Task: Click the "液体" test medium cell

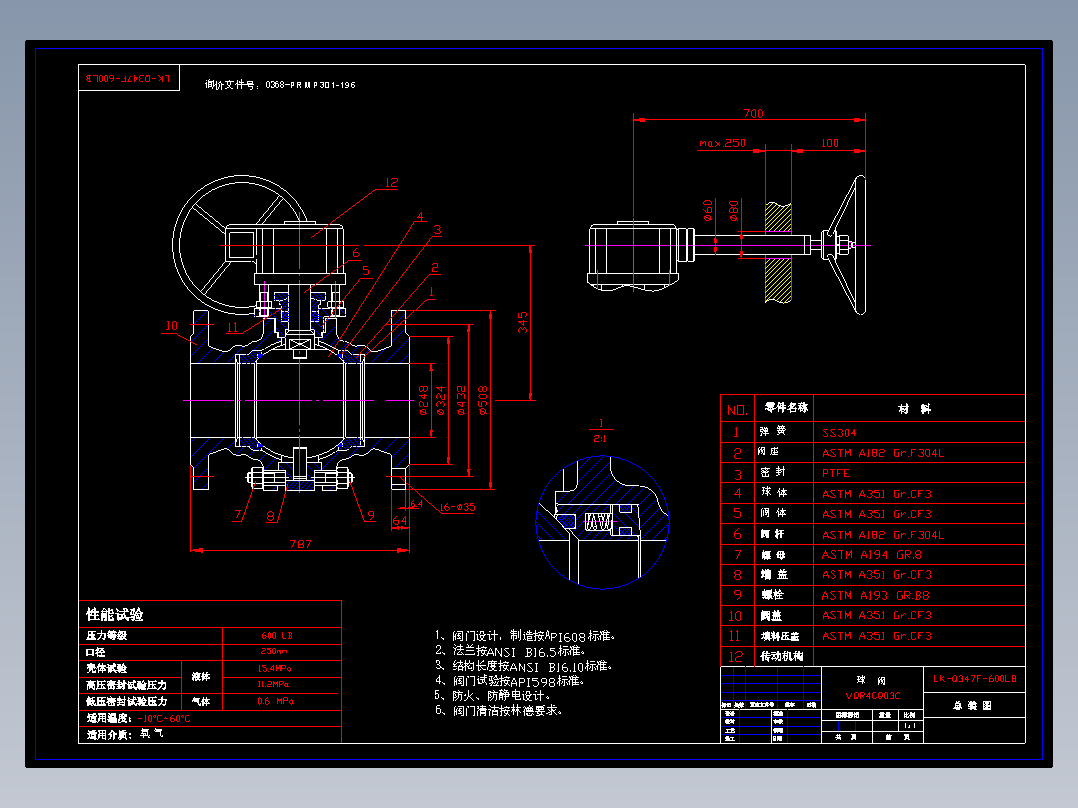Action: coord(201,677)
